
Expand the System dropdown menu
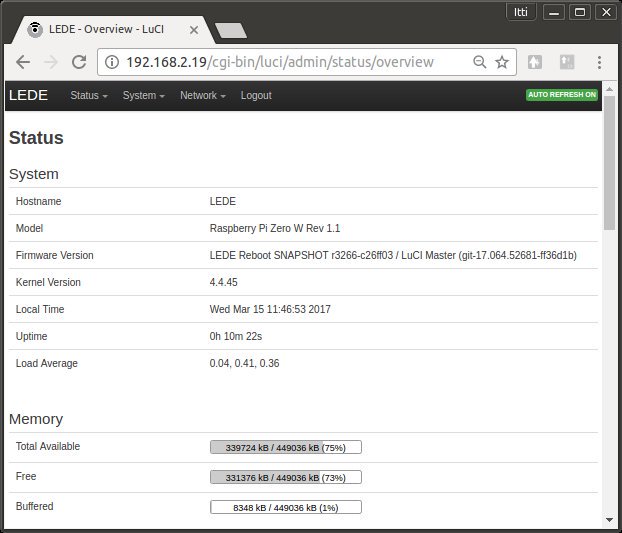[144, 96]
